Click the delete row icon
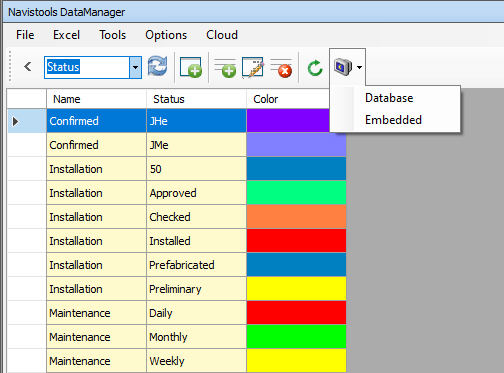 [281, 67]
